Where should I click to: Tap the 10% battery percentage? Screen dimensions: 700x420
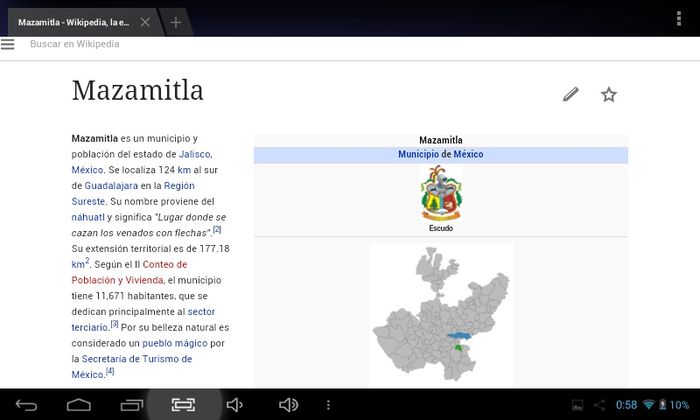pos(679,405)
